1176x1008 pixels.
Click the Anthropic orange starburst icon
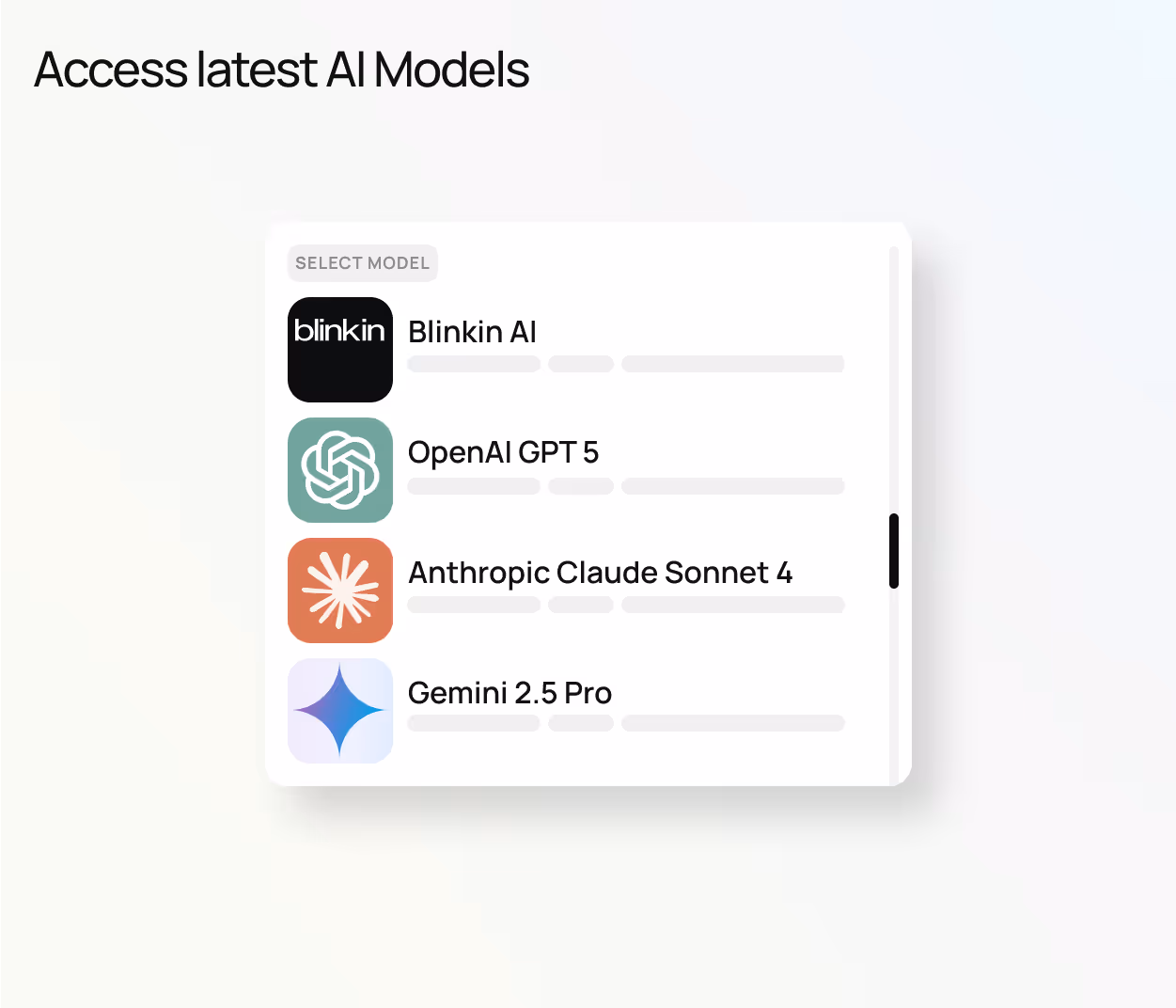(340, 591)
